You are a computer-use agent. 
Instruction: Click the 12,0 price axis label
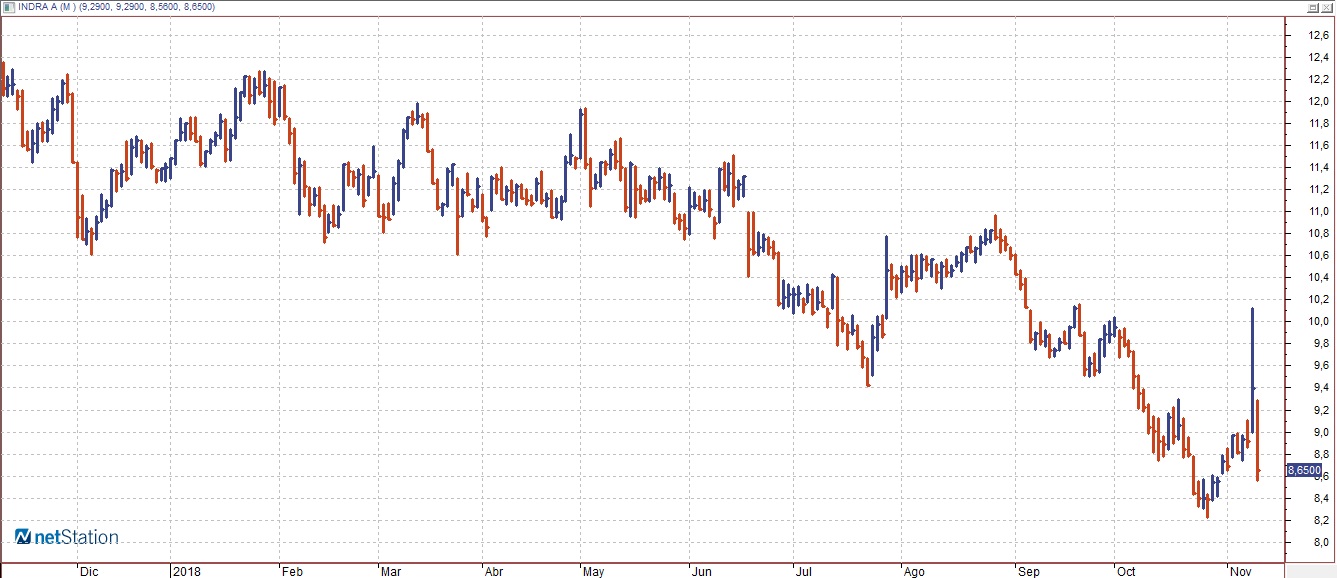coord(1318,101)
